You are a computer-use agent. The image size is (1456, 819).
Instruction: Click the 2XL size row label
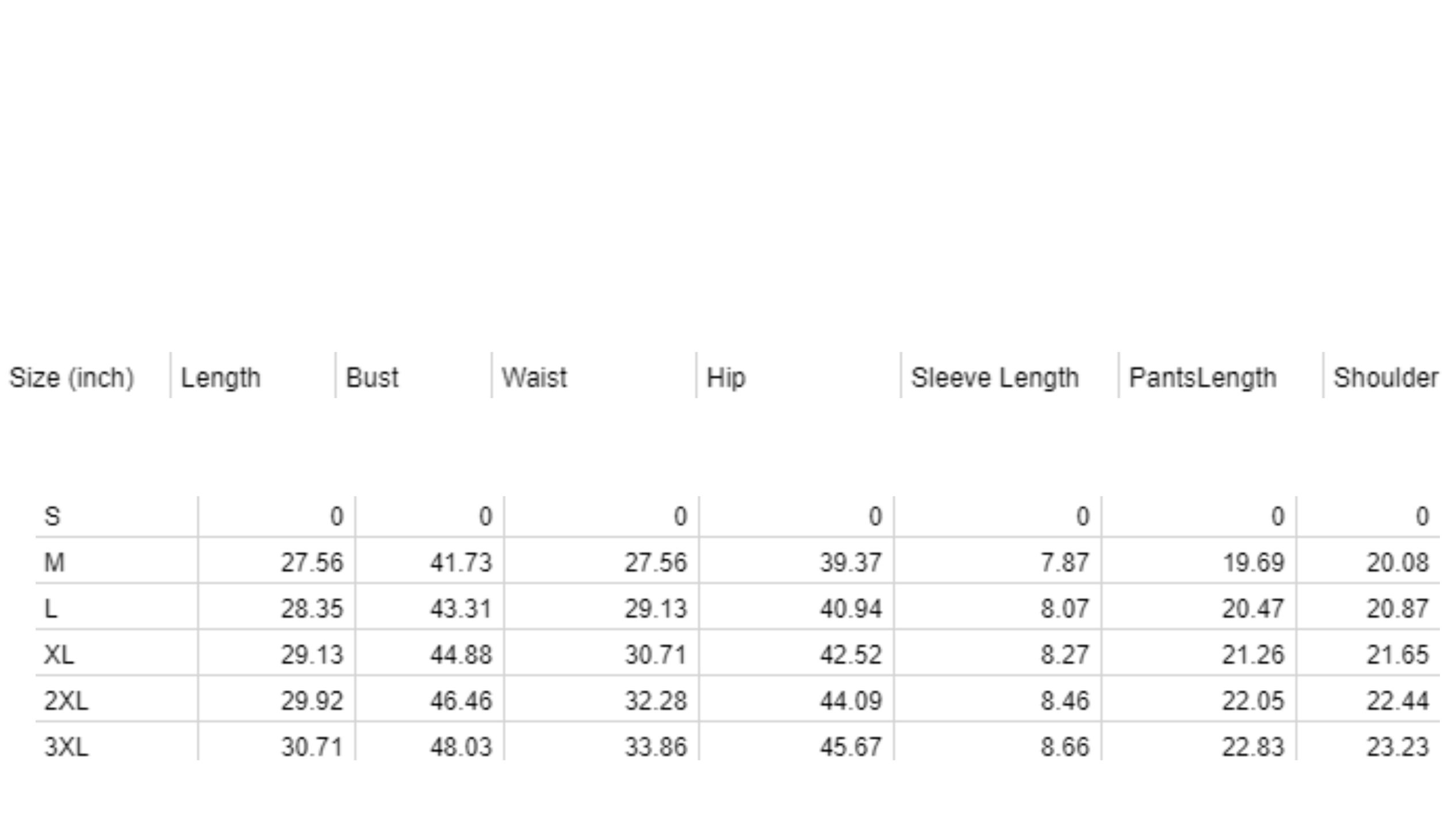(x=66, y=701)
